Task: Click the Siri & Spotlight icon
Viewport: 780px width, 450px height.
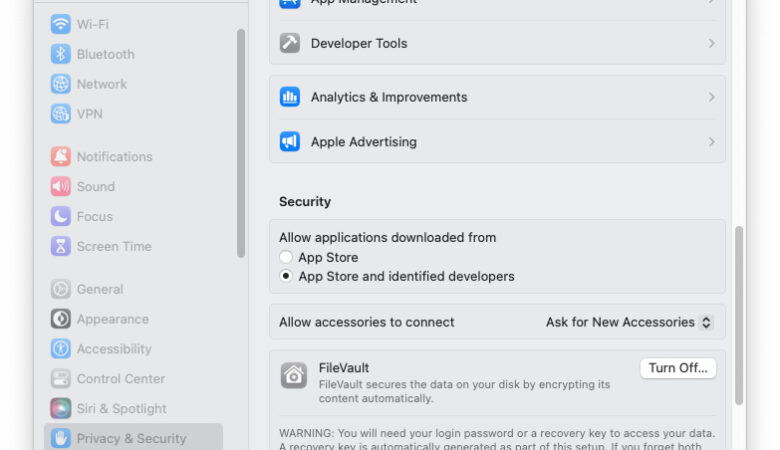Action: pos(60,408)
